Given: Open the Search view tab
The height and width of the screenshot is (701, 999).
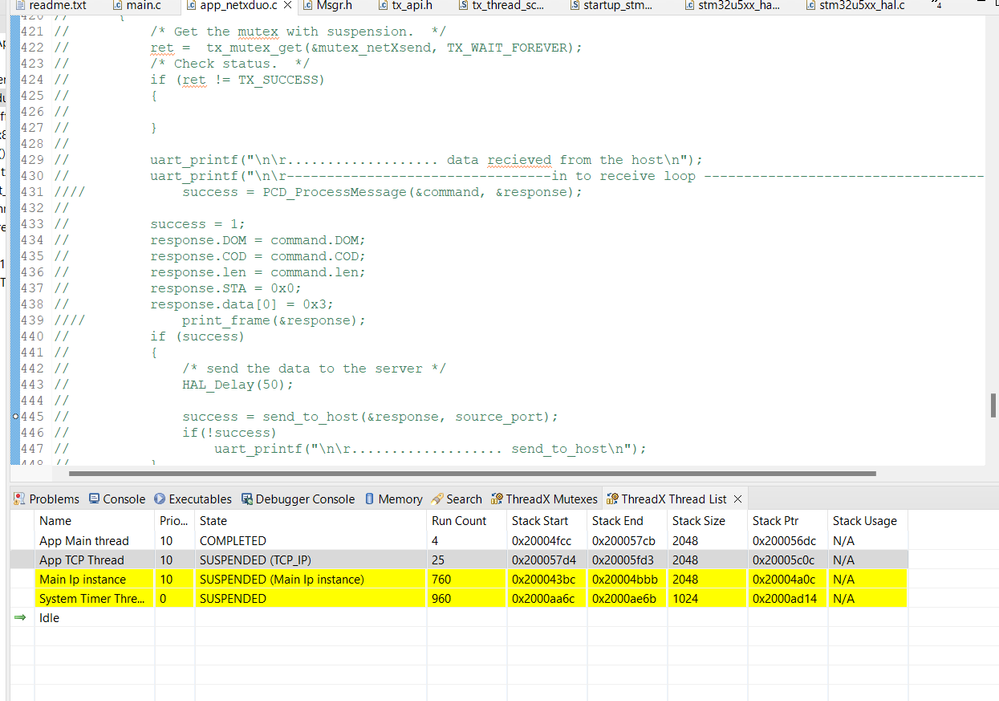Looking at the screenshot, I should (457, 499).
